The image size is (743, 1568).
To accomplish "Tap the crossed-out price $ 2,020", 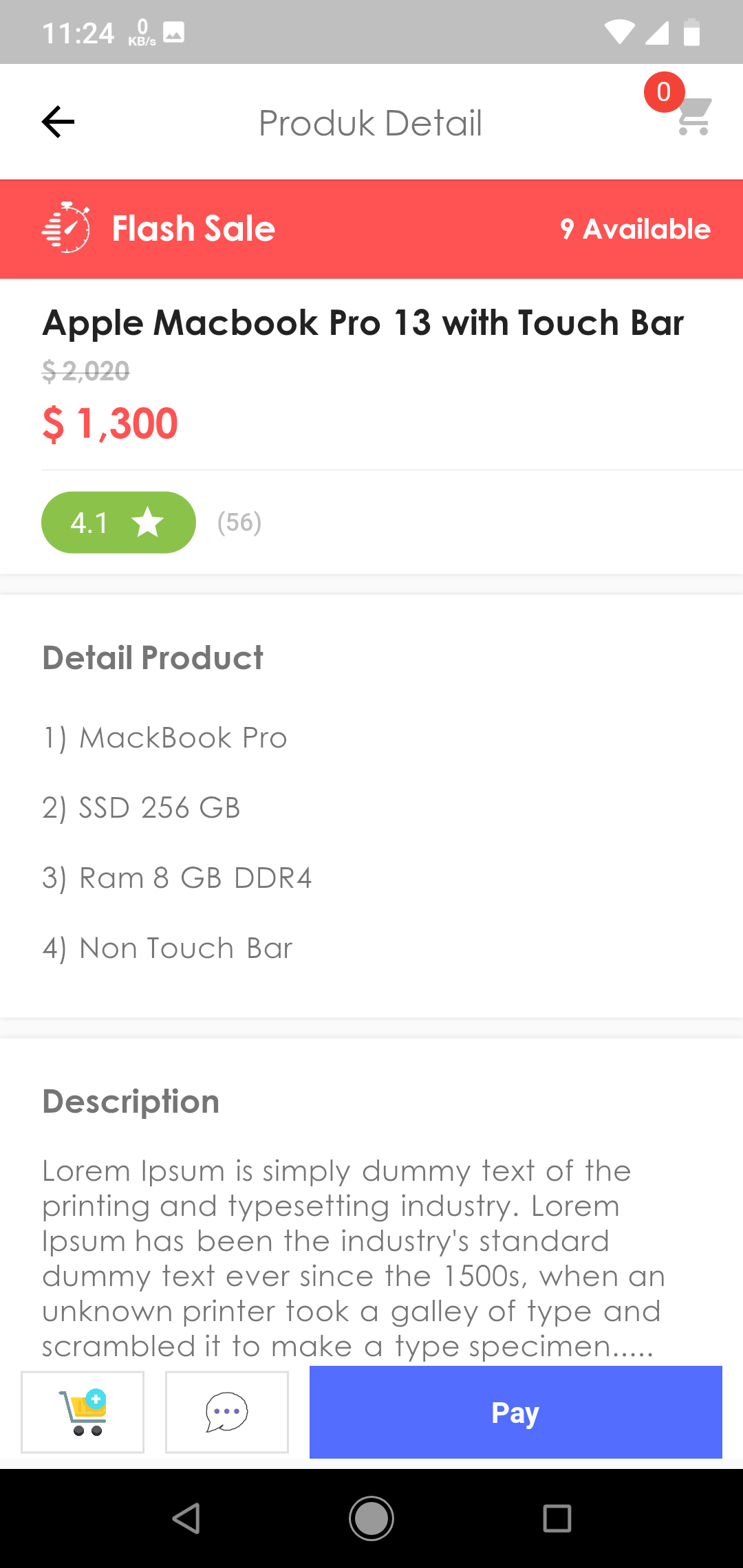I will click(85, 372).
